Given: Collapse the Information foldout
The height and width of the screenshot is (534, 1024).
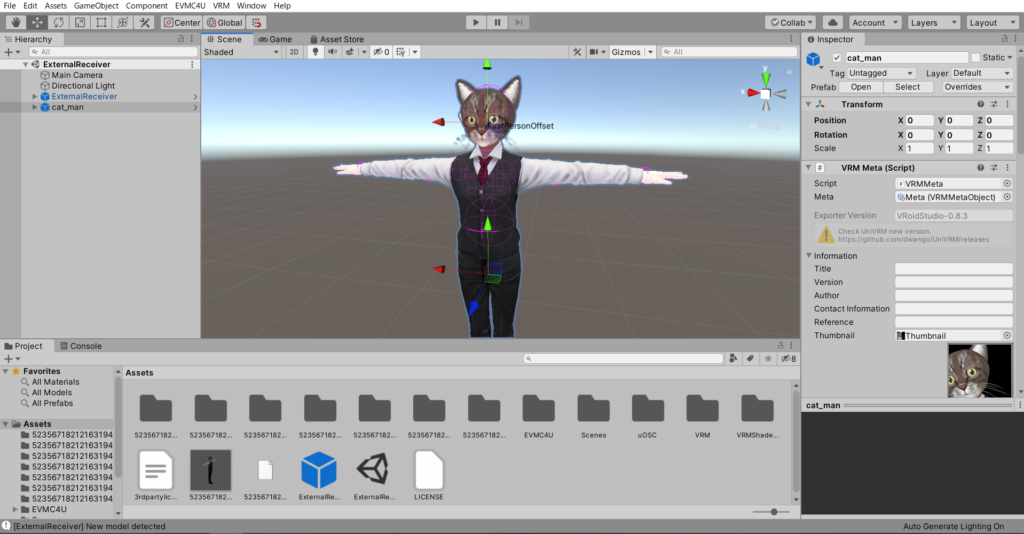Looking at the screenshot, I should (808, 256).
